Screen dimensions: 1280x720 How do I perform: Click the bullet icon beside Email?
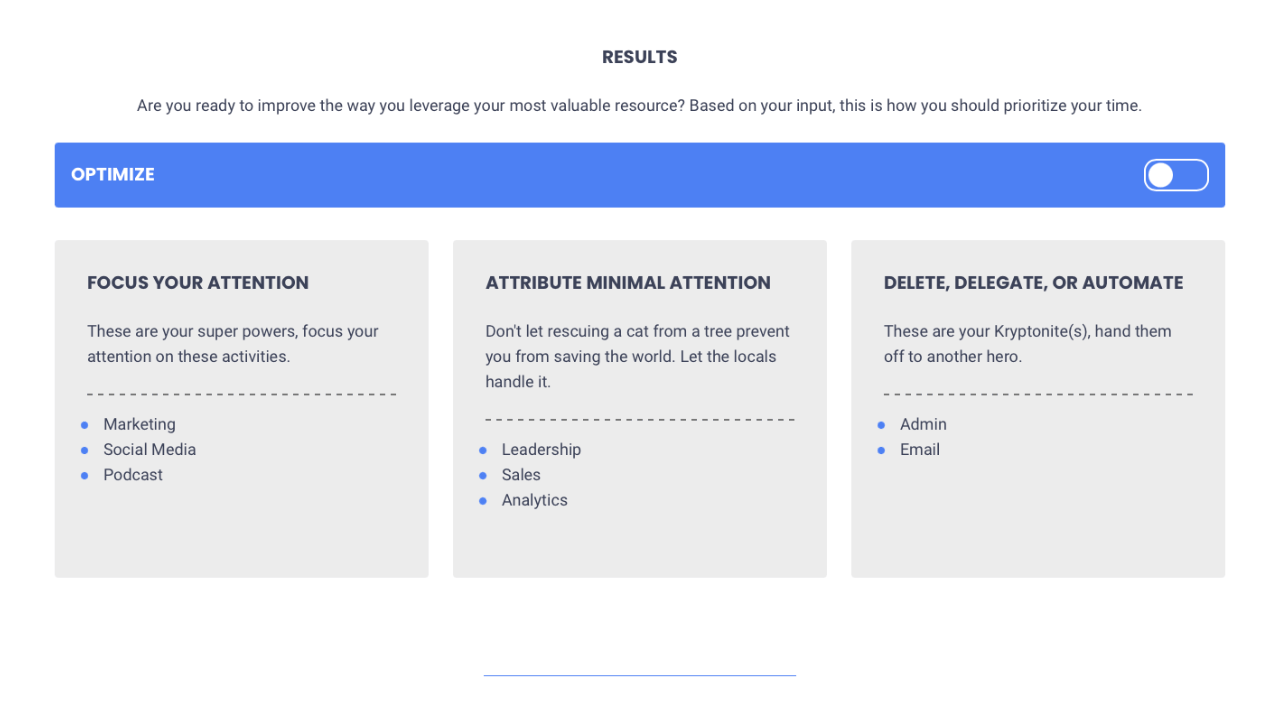(881, 450)
